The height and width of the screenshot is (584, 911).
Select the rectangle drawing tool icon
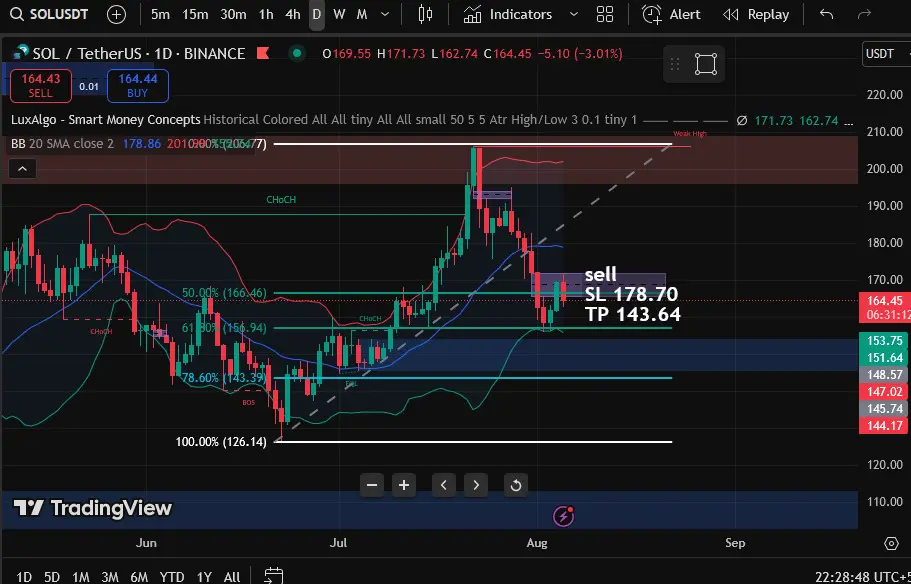click(x=706, y=64)
